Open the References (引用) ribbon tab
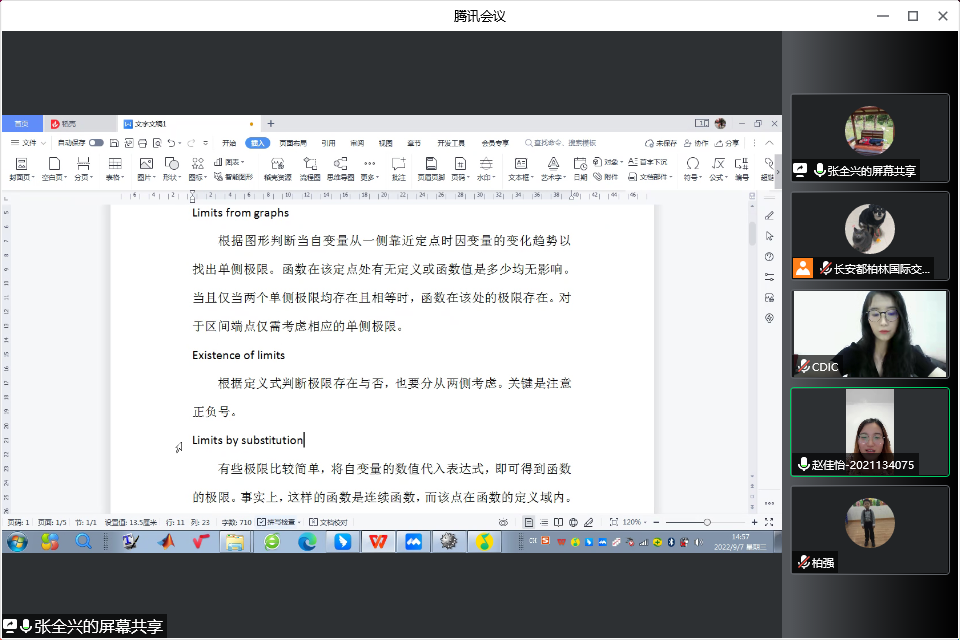The width and height of the screenshot is (960, 640). [328, 143]
